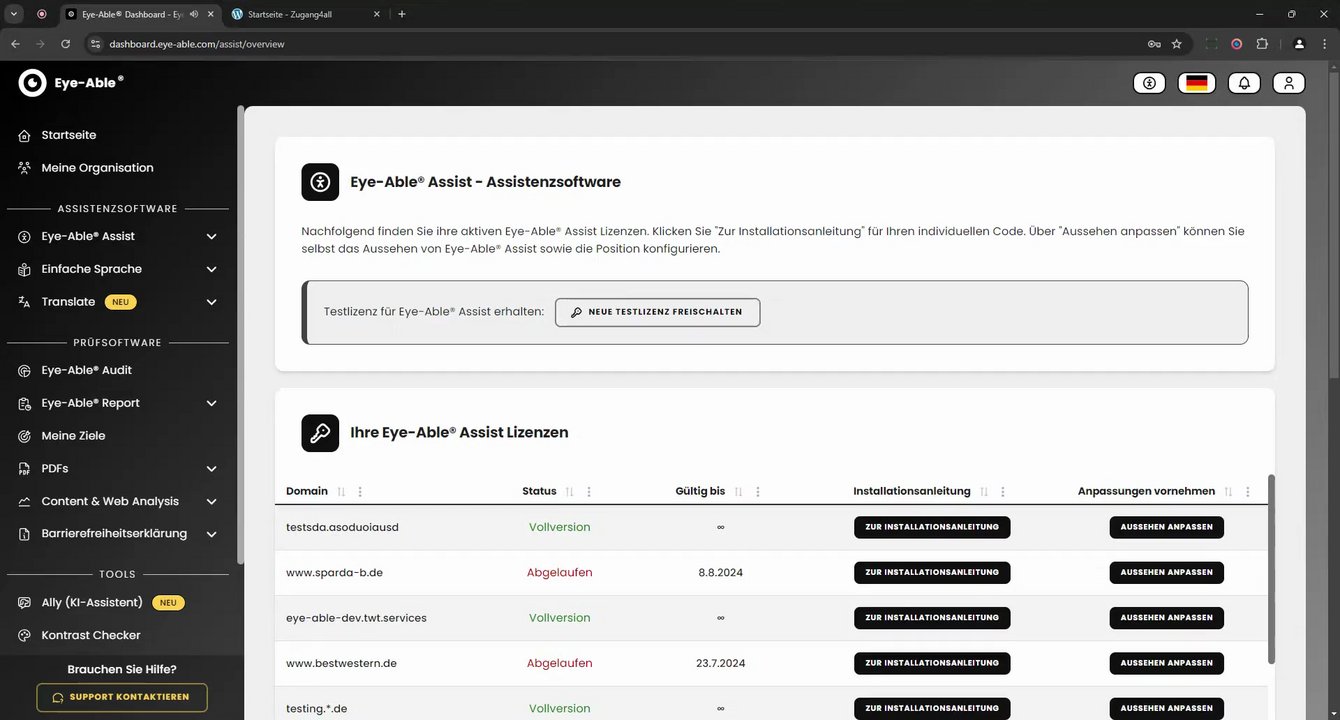Open installation guide for www.sparda-b.de
The height and width of the screenshot is (720, 1340).
pyautogui.click(x=932, y=573)
